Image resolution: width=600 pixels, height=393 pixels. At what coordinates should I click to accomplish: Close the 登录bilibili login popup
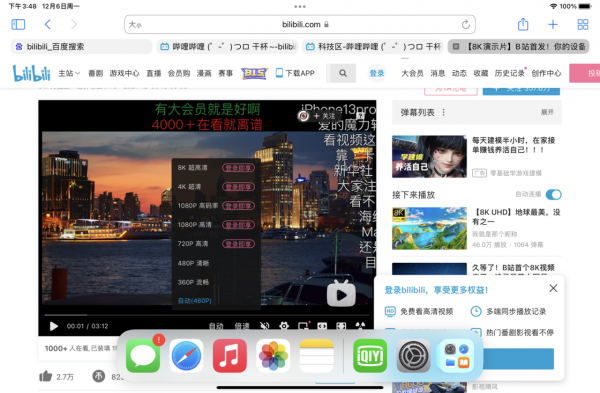coord(553,288)
